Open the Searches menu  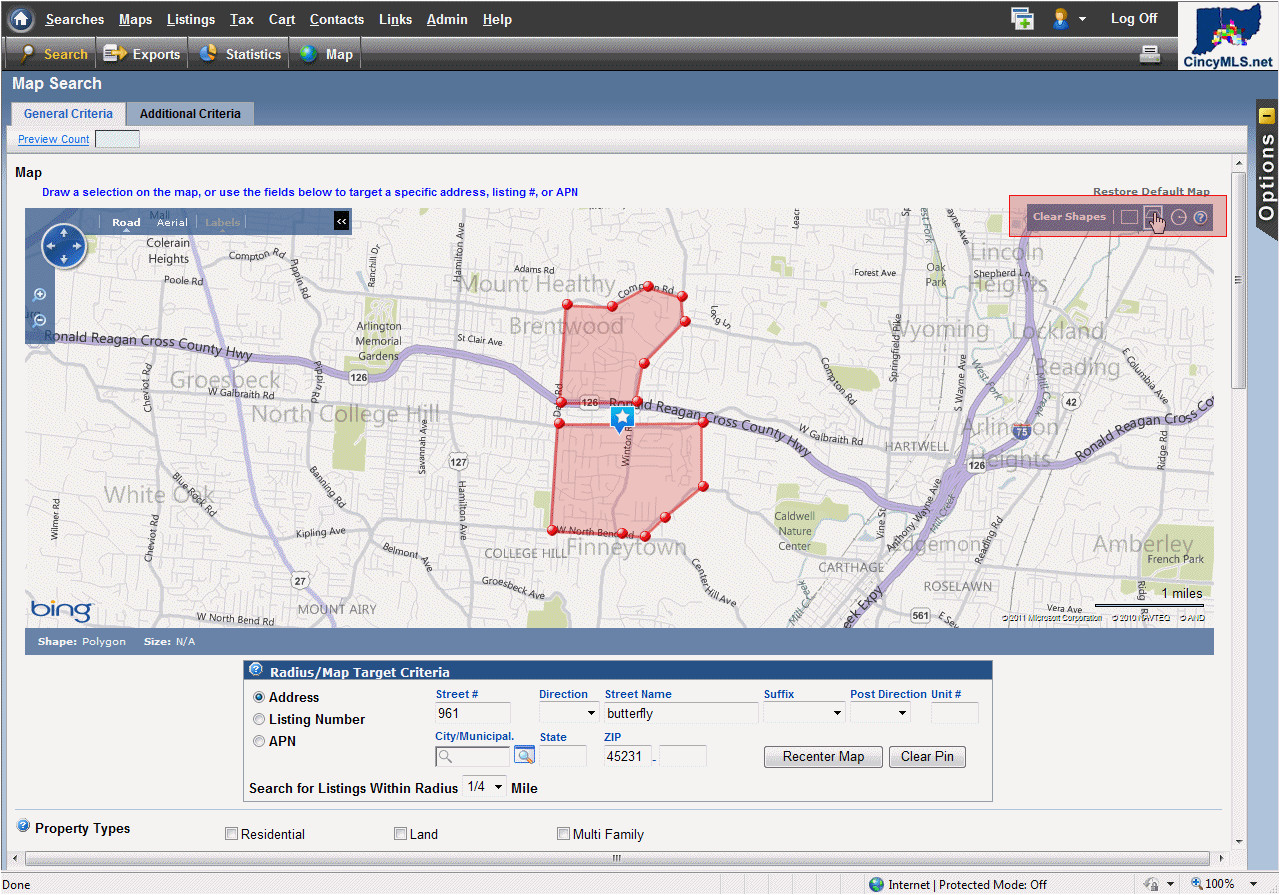coord(74,19)
